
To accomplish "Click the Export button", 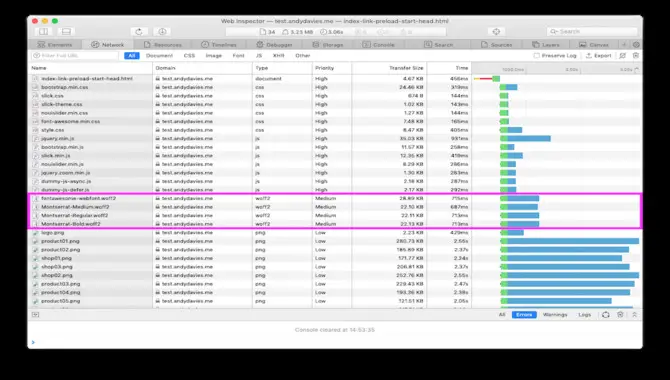I will coord(599,56).
